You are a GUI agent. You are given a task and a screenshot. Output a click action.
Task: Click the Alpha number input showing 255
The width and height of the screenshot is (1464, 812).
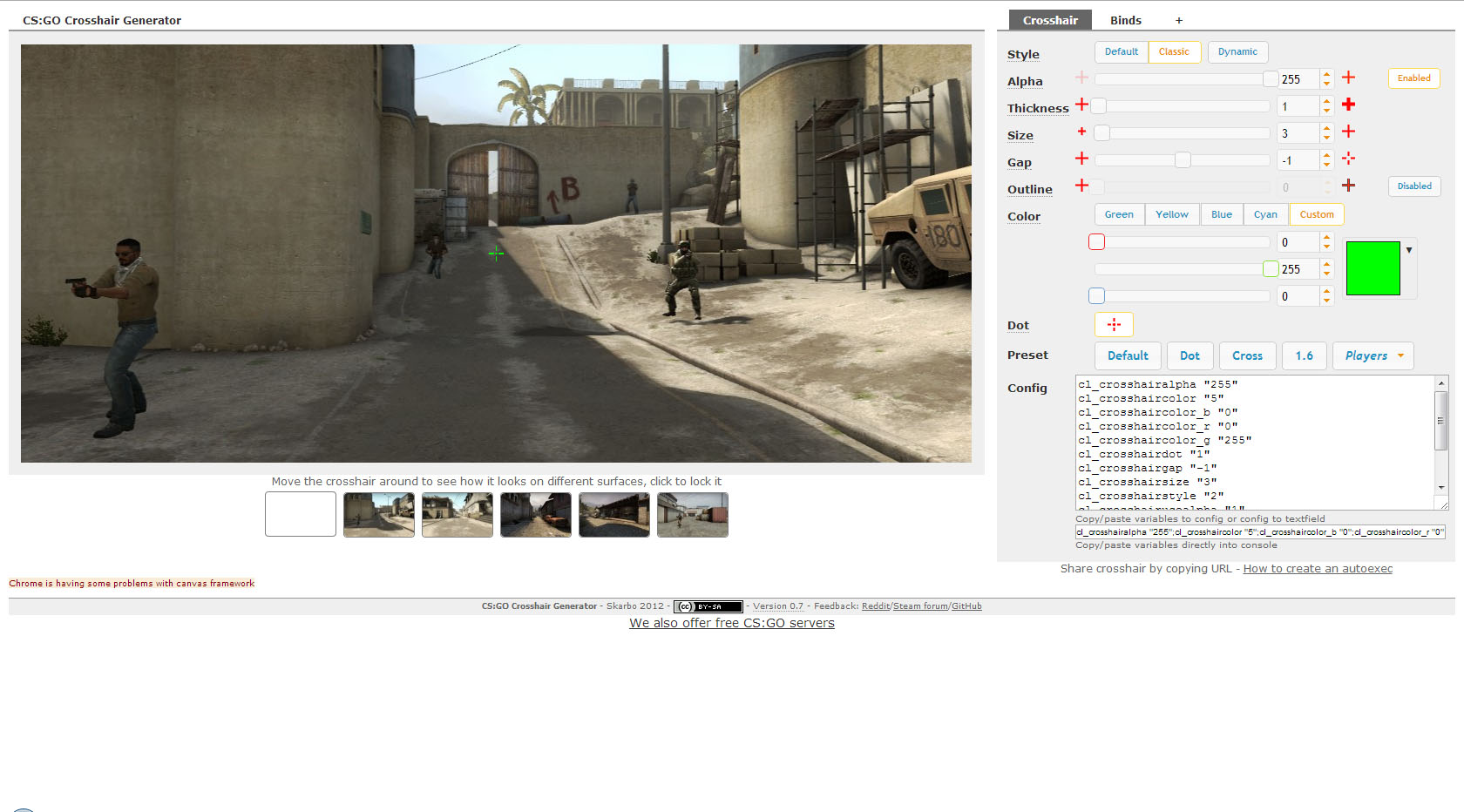[x=1299, y=79]
